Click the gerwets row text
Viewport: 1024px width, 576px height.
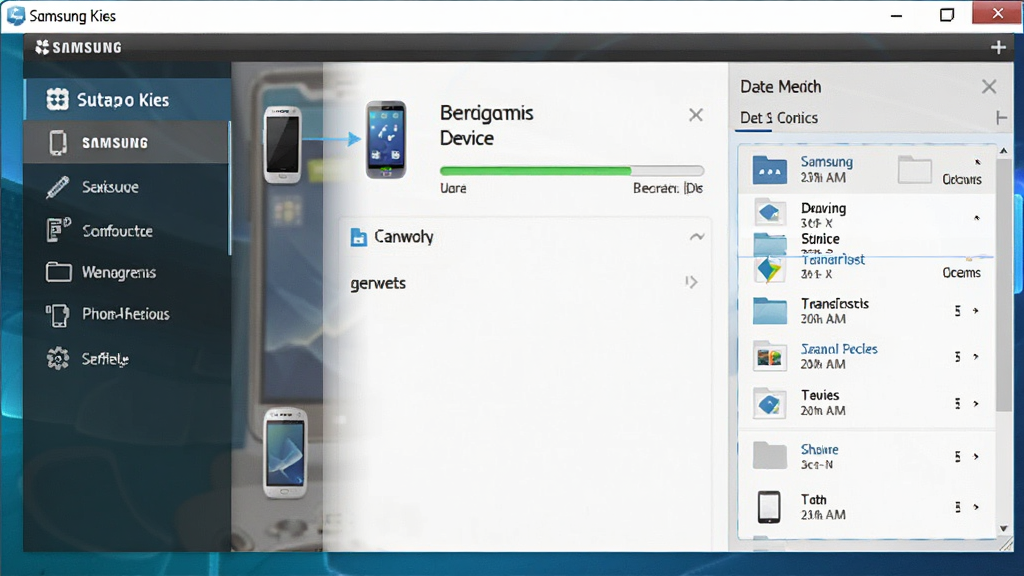(378, 283)
